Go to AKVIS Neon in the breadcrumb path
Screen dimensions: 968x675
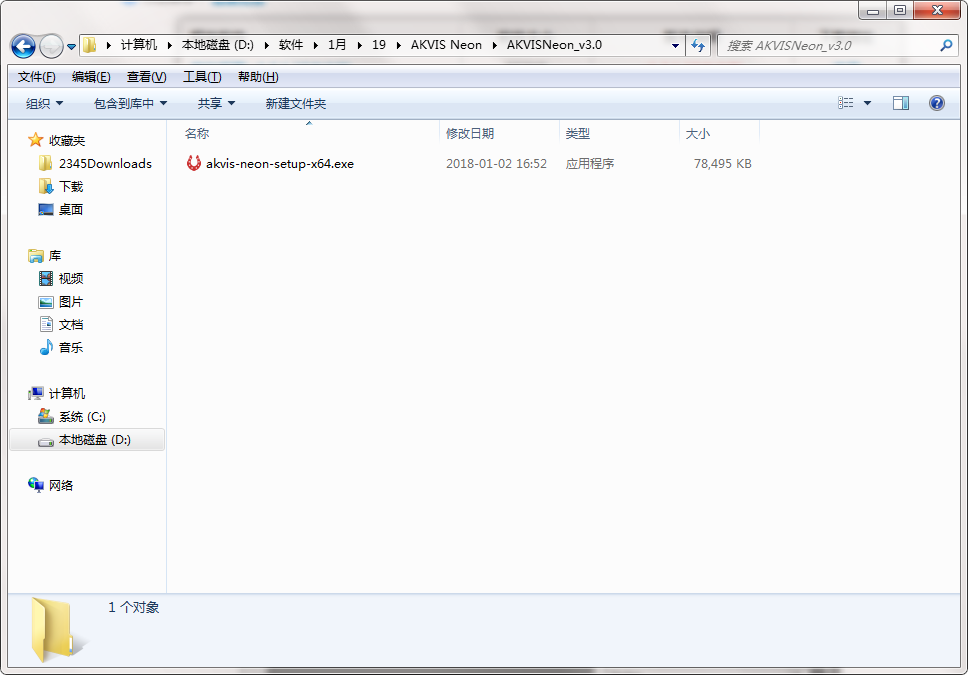point(446,45)
